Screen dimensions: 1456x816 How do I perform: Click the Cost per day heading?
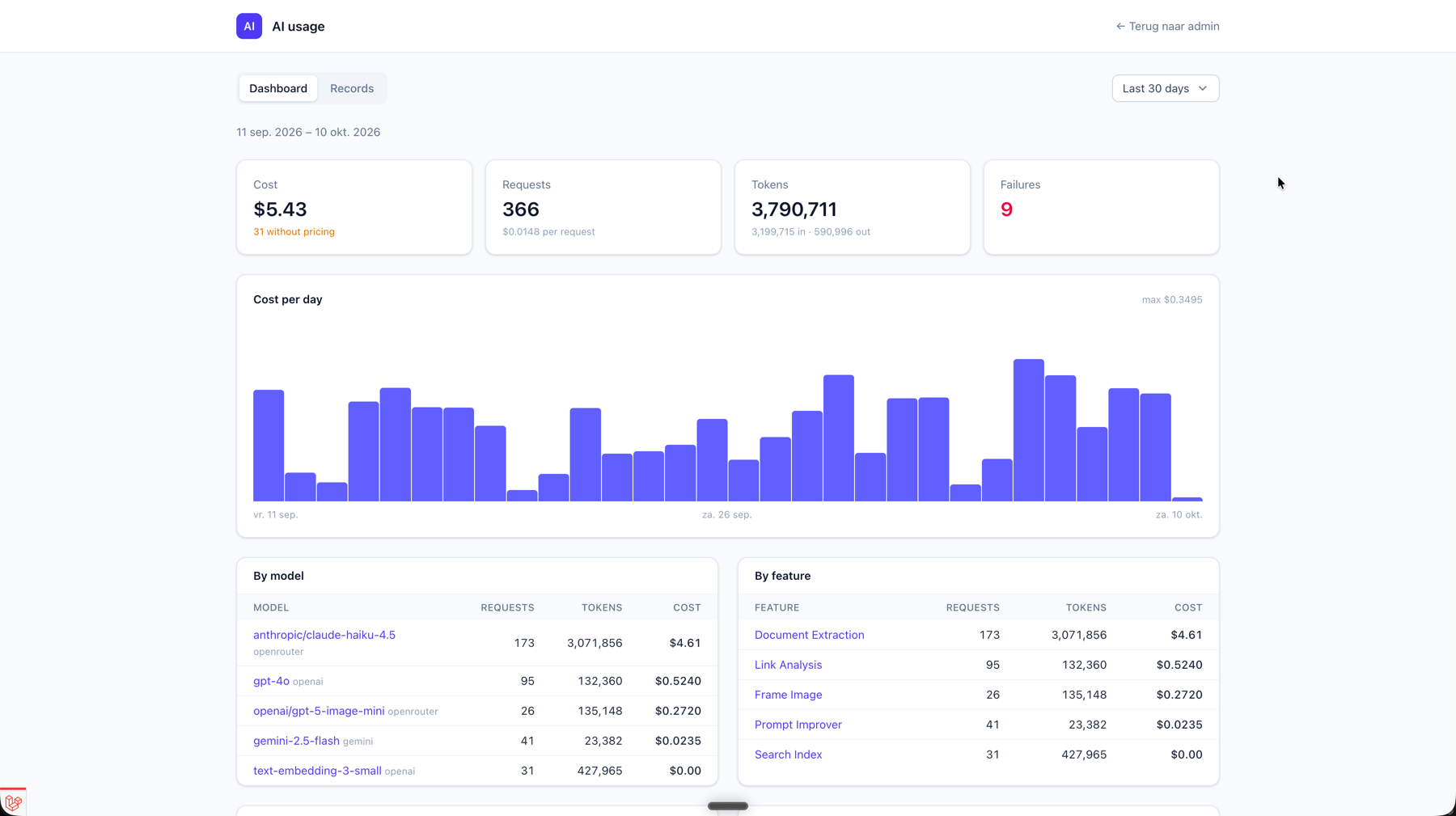tap(288, 299)
